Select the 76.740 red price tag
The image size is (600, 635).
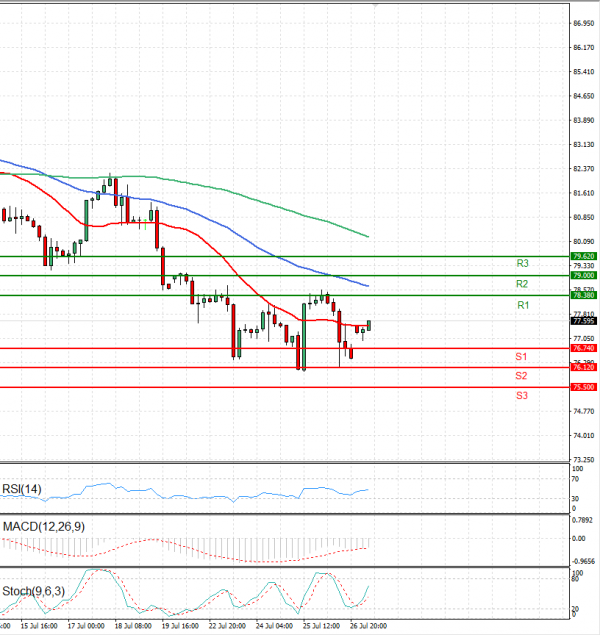click(x=583, y=348)
